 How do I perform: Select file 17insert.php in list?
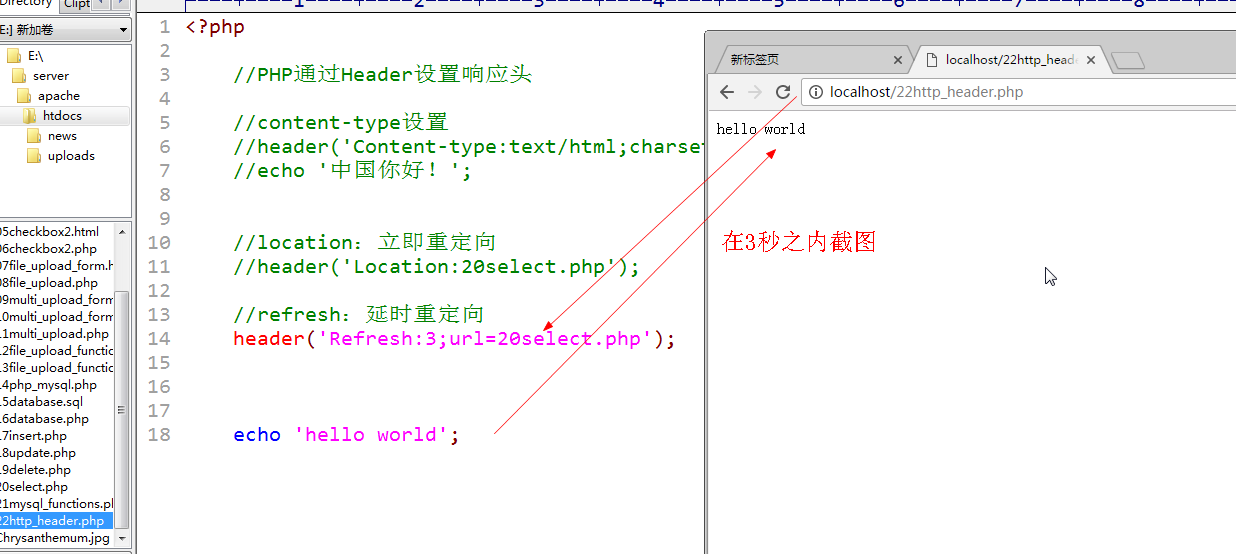34,436
